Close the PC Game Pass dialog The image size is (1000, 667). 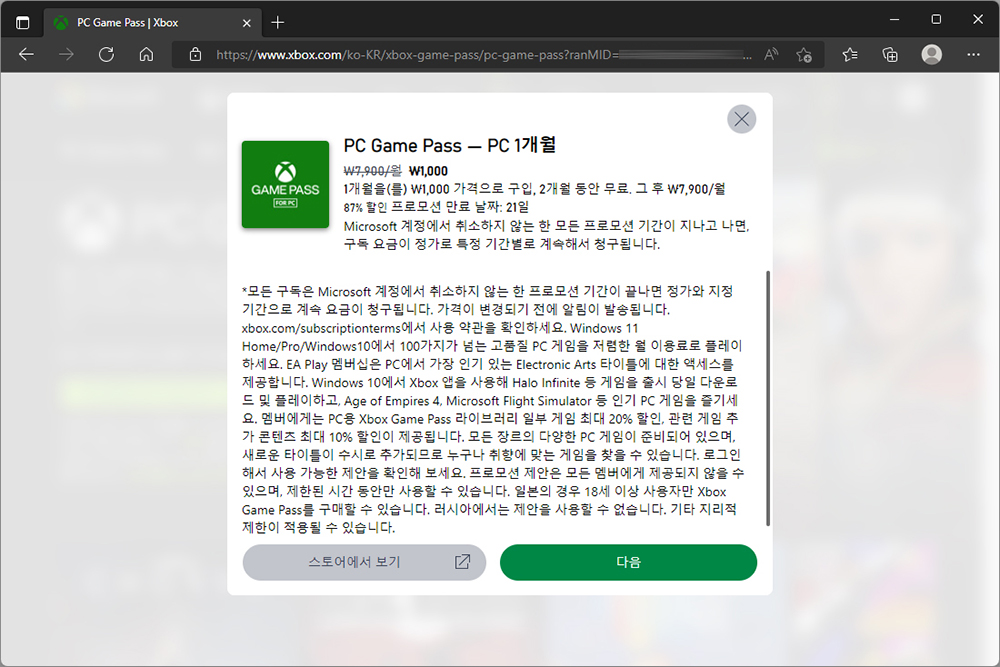[741, 119]
